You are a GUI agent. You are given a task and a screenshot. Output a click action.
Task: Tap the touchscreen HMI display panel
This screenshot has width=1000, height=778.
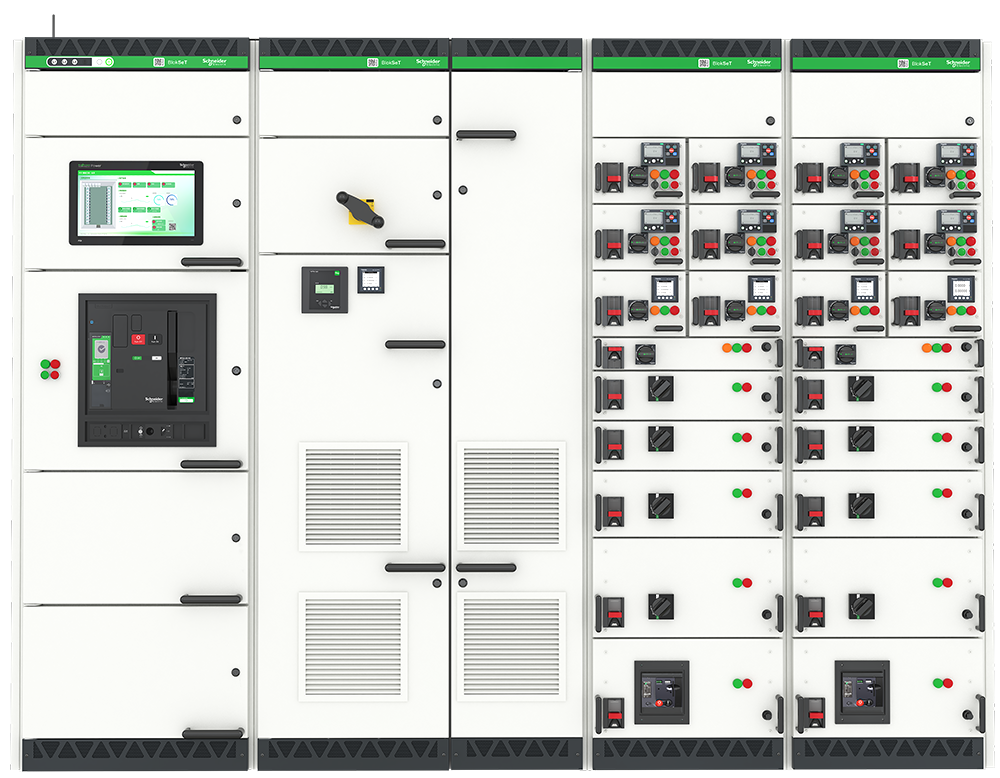tap(136, 203)
